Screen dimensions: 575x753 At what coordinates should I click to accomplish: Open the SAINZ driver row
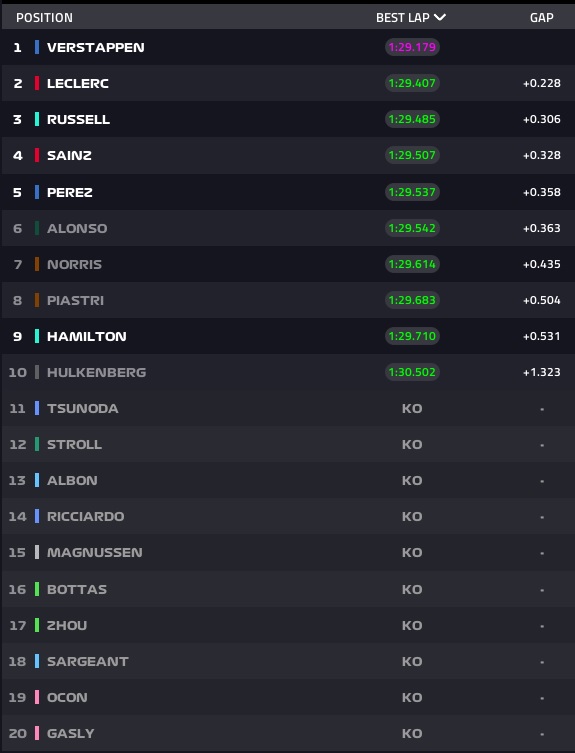288,155
